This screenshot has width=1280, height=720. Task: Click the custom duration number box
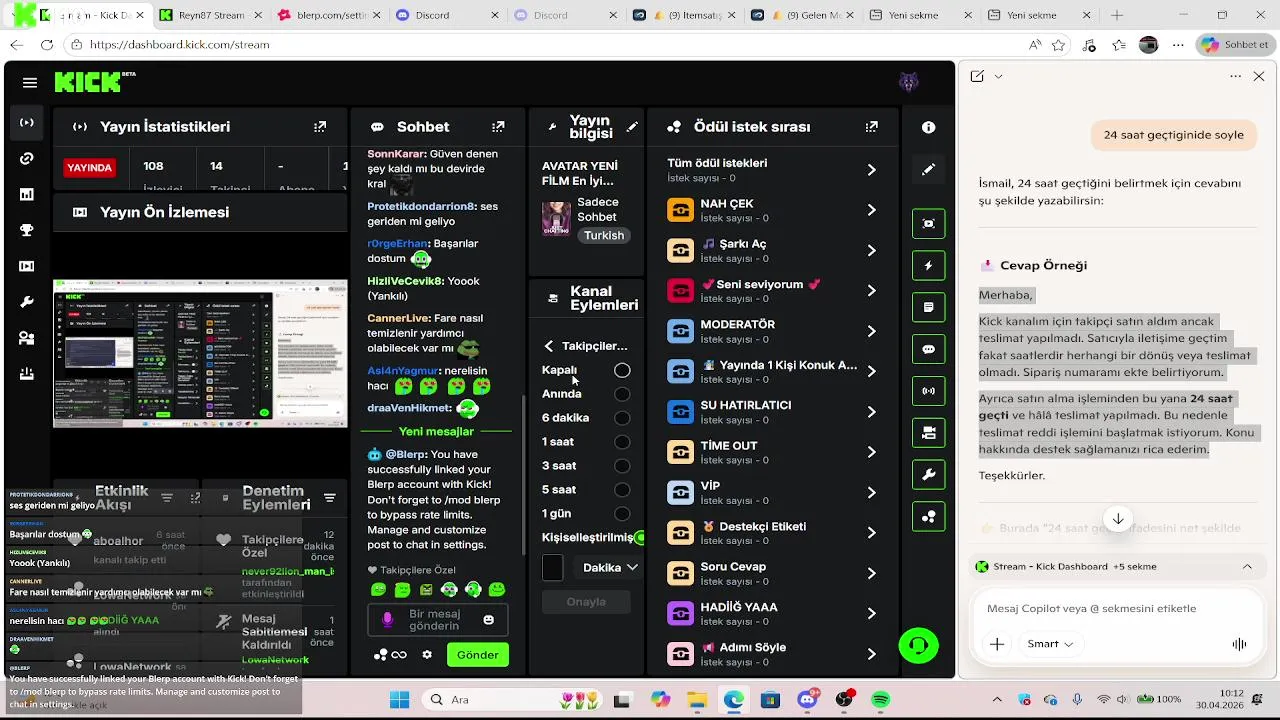(553, 567)
